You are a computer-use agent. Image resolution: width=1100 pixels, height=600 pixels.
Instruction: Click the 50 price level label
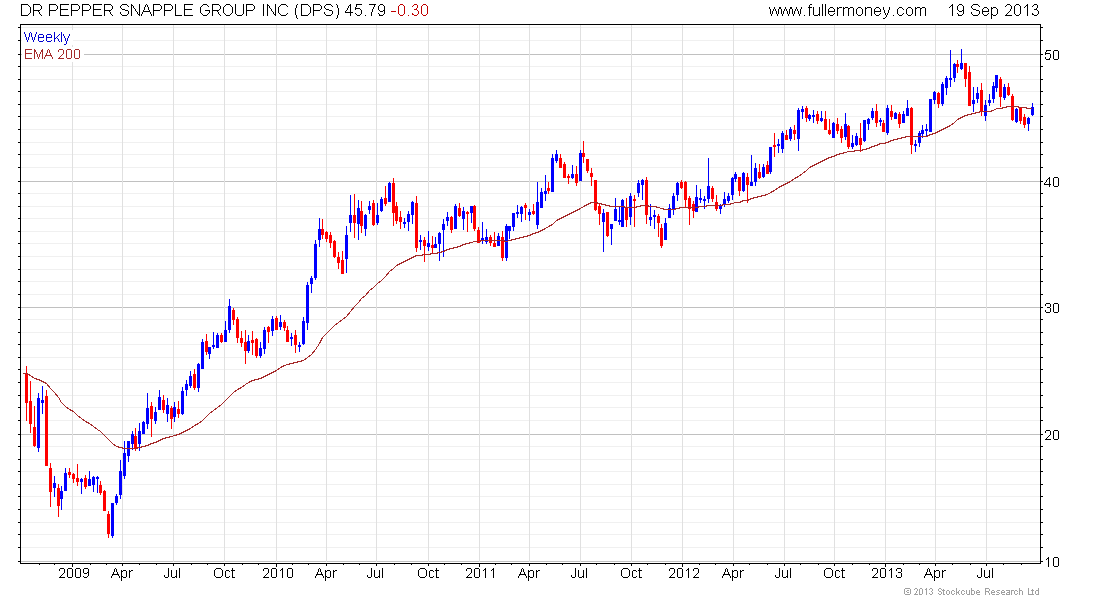pos(1050,55)
